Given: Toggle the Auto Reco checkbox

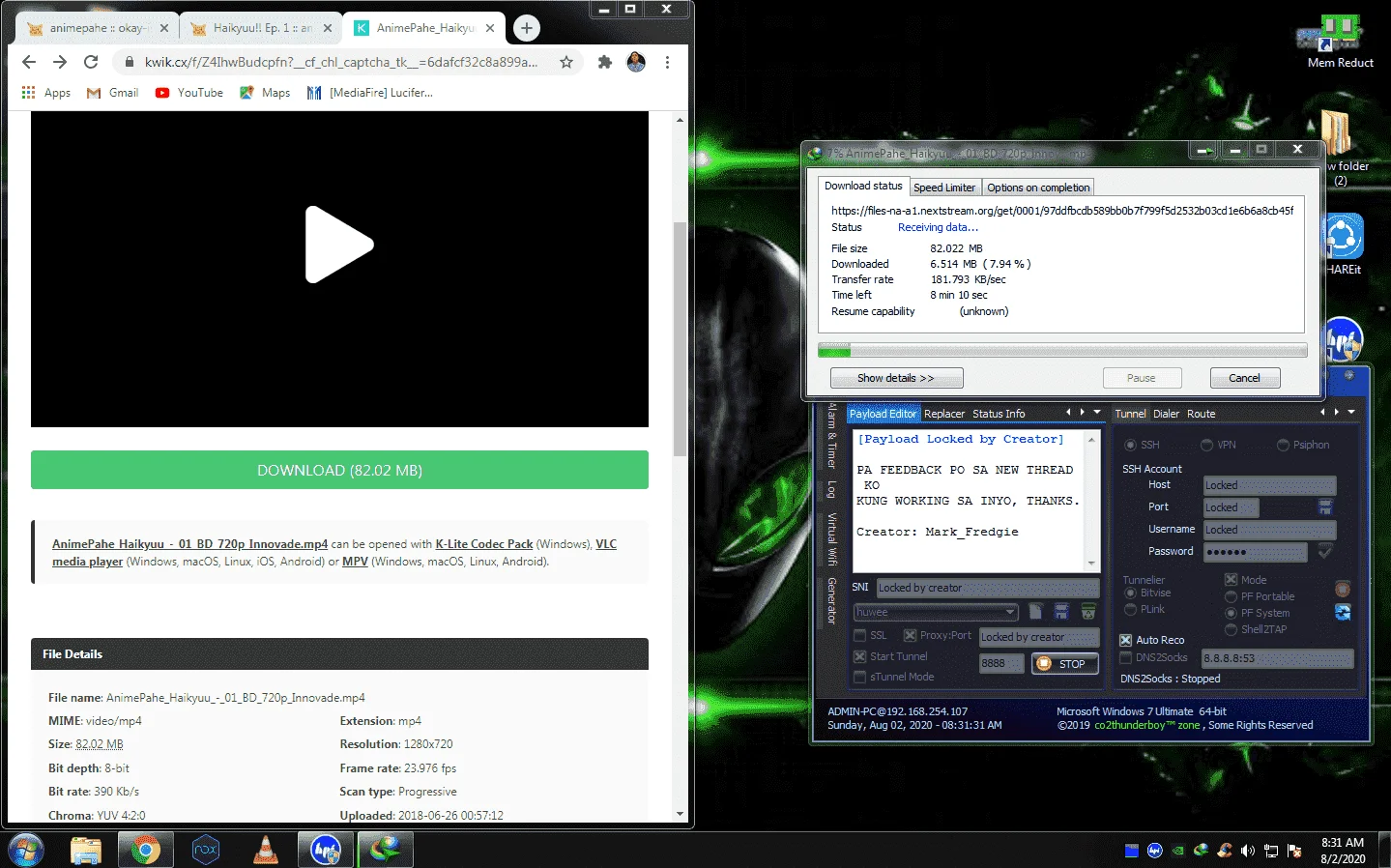Looking at the screenshot, I should (1125, 640).
